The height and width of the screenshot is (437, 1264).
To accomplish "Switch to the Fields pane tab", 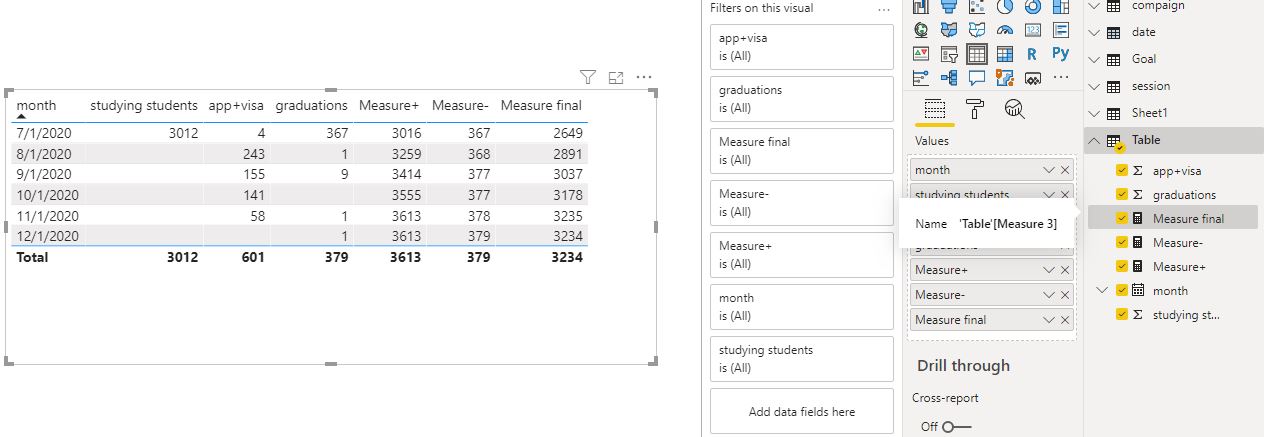I will coord(934,109).
